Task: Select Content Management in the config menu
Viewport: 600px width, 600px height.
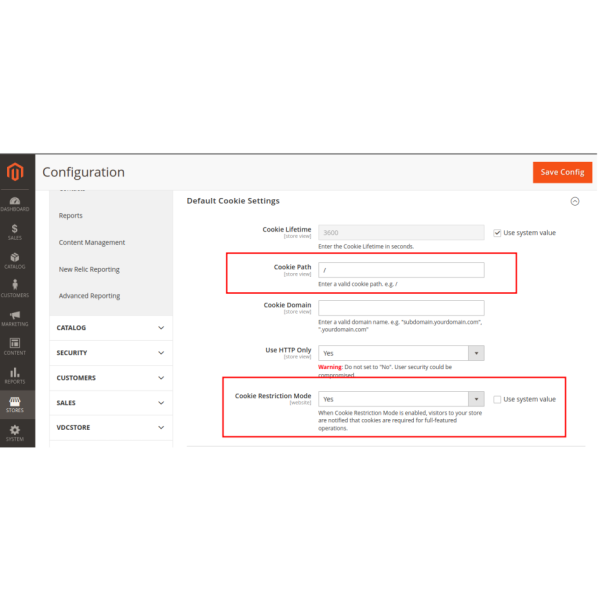Action: [92, 242]
